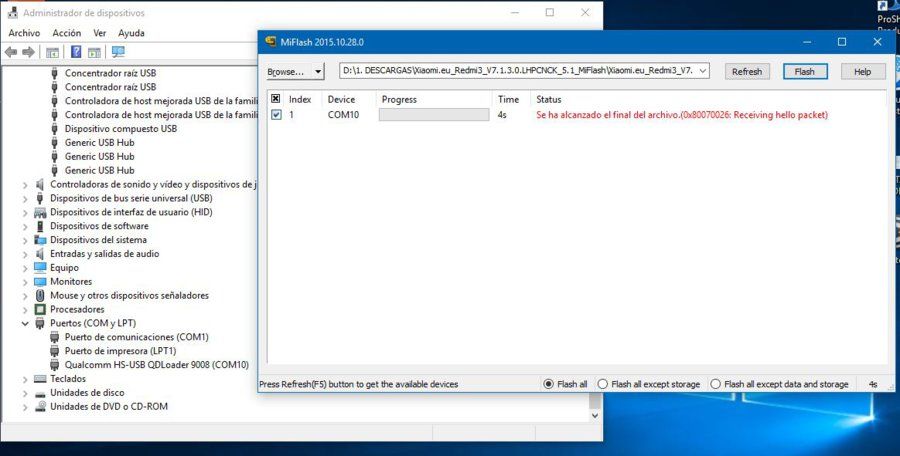Click the Flash button in MiFlash
Viewport: 900px width, 456px height.
[805, 72]
